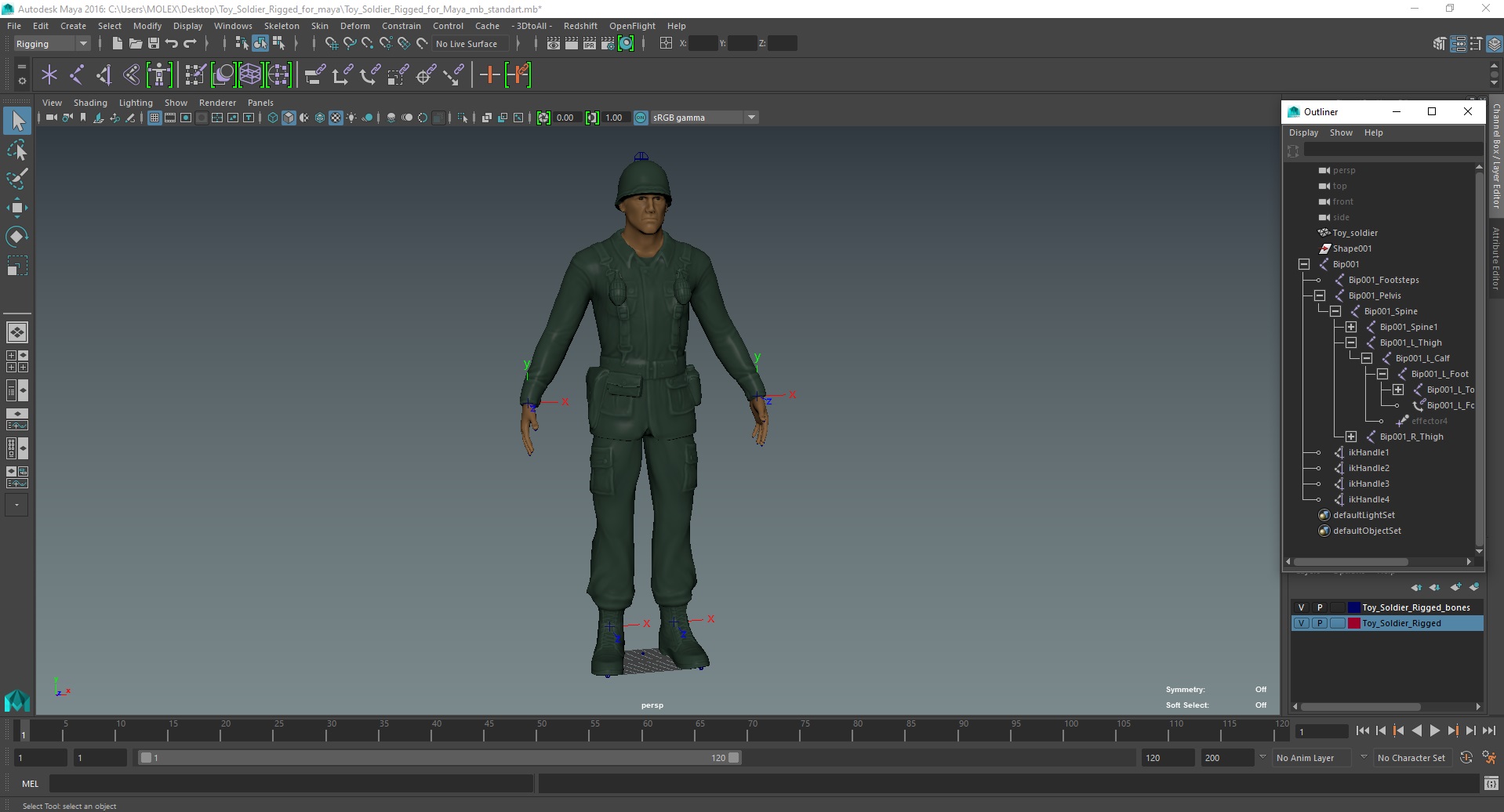Viewport: 1504px width, 812px height.
Task: Play forward on the timeline
Action: (1434, 730)
